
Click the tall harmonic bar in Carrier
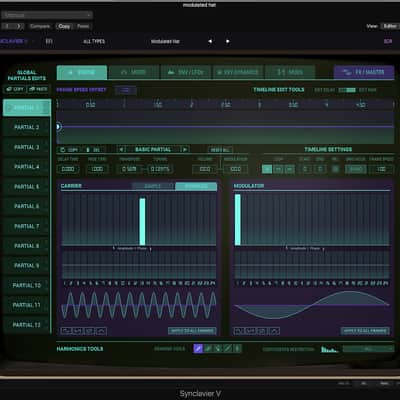[142, 222]
